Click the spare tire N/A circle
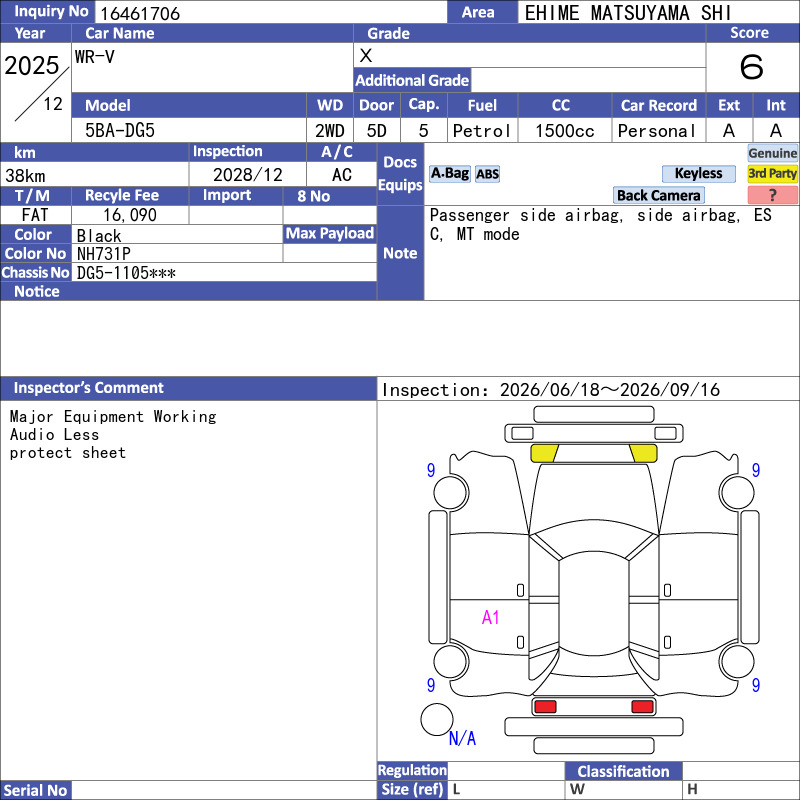The height and width of the screenshot is (800, 800). pyautogui.click(x=437, y=719)
